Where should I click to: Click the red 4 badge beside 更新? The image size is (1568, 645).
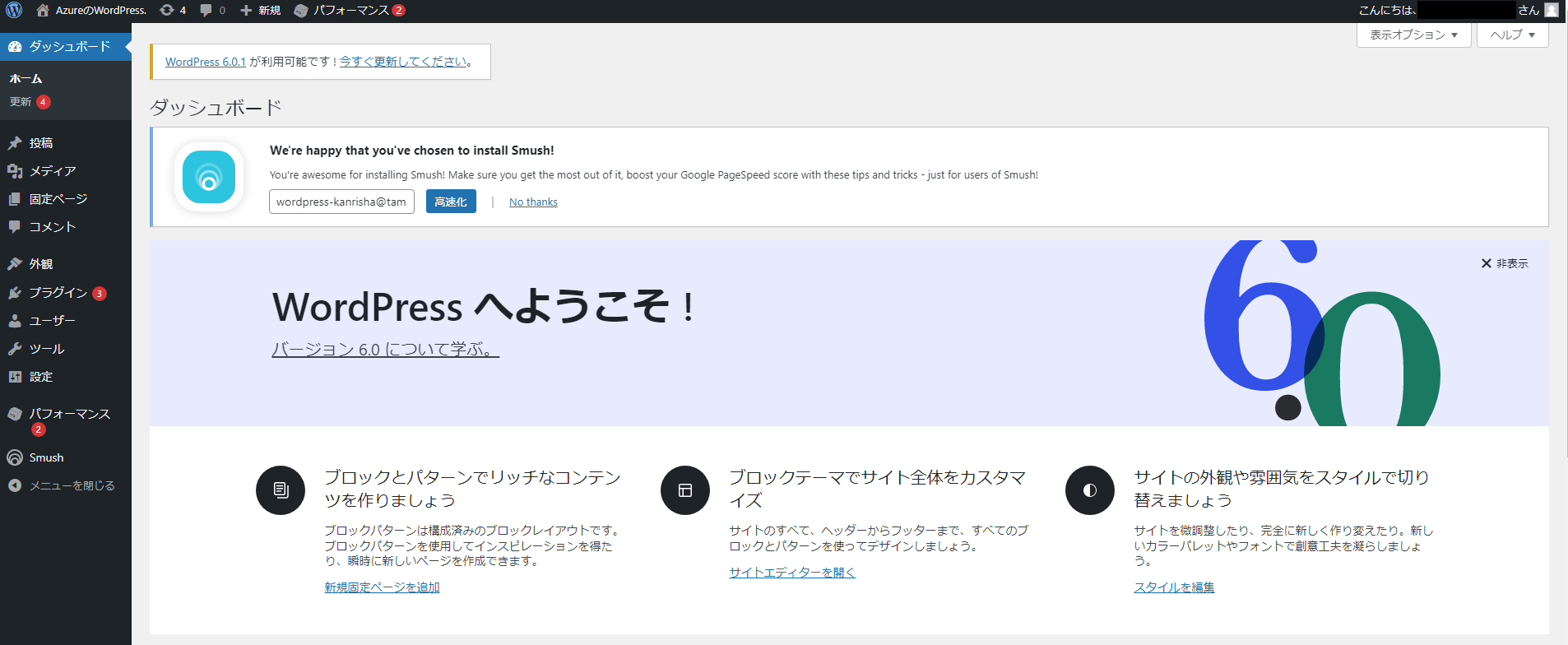click(43, 102)
